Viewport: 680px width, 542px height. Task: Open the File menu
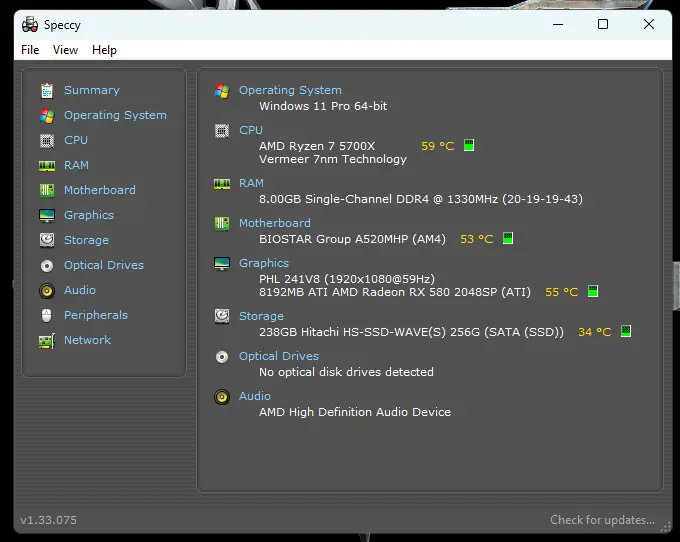tap(30, 50)
